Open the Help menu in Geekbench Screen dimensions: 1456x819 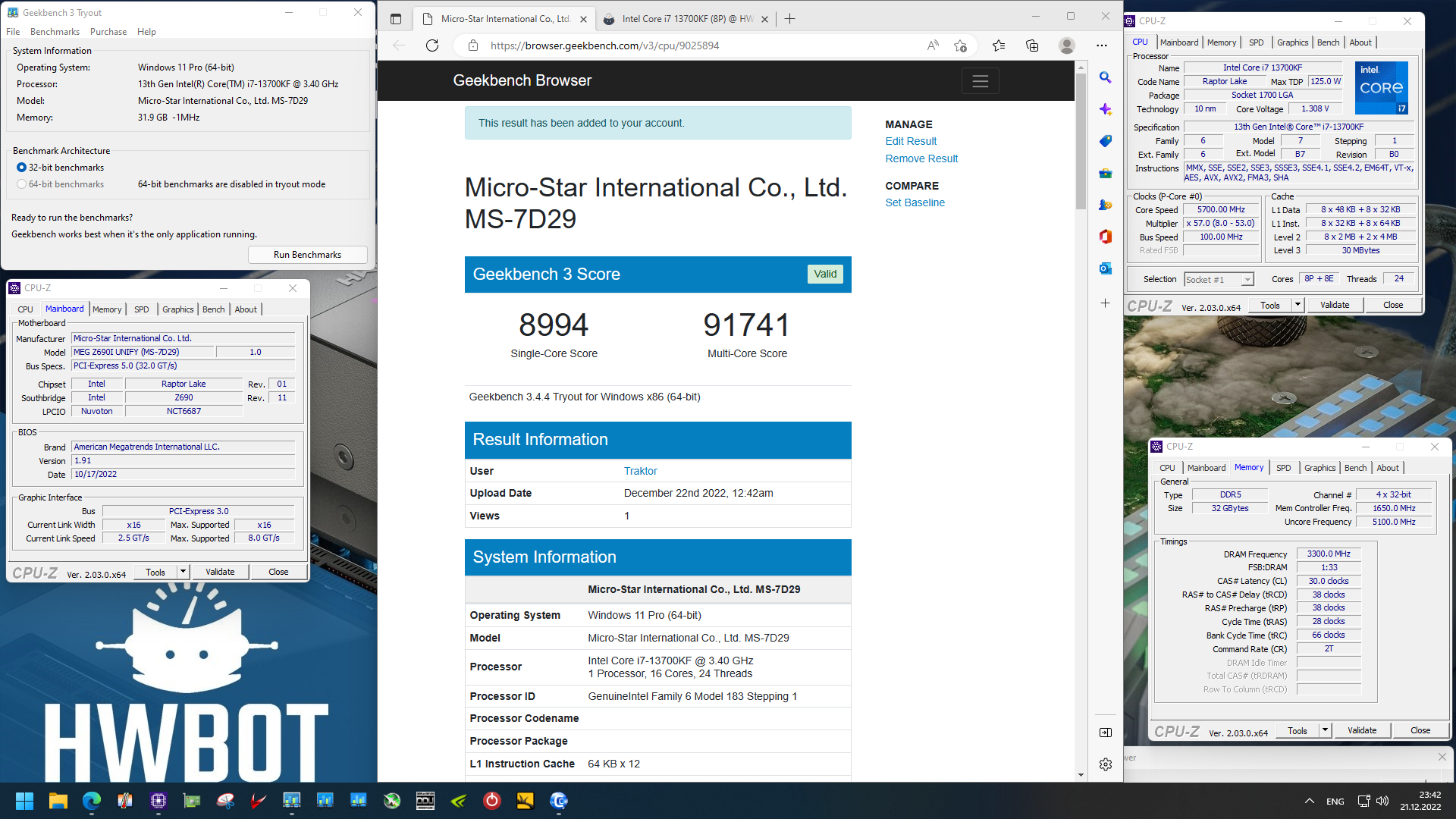click(x=146, y=32)
